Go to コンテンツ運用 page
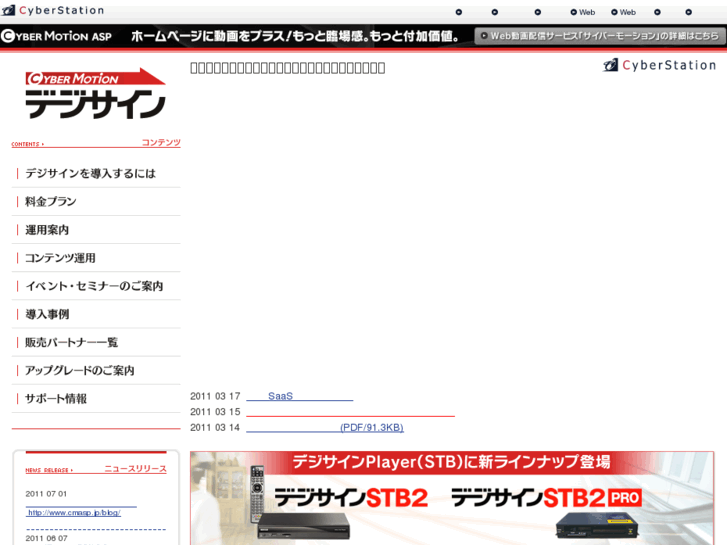Screen dimensions: 727x545 [x=96, y=258]
